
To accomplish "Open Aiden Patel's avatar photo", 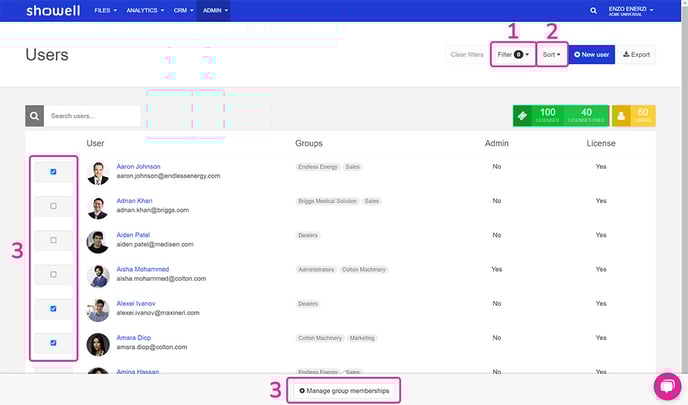I will point(98,241).
